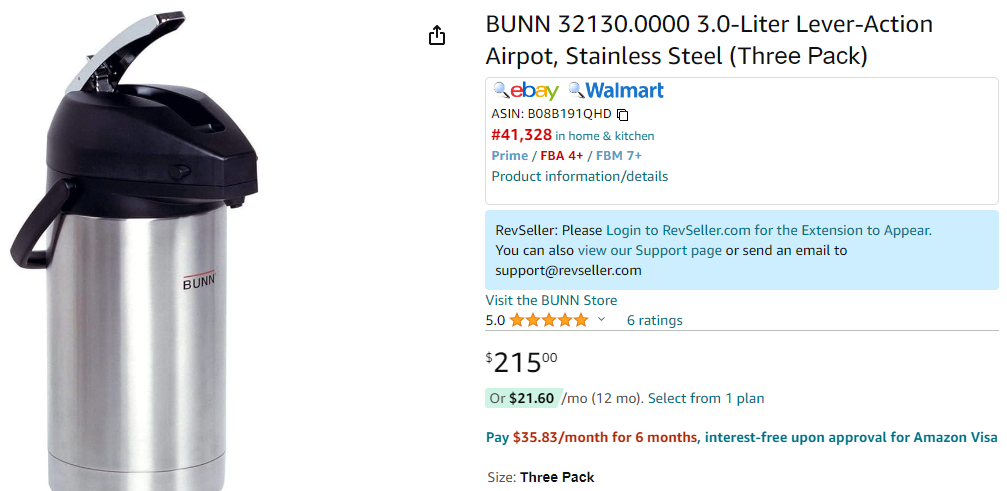Copy the ASIN with the clipboard icon

622,115
